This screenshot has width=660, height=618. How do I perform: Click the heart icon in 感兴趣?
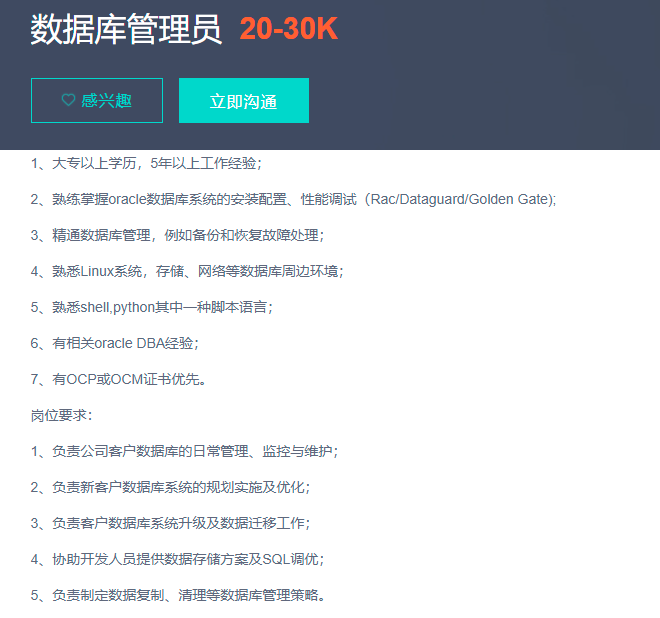[x=69, y=100]
